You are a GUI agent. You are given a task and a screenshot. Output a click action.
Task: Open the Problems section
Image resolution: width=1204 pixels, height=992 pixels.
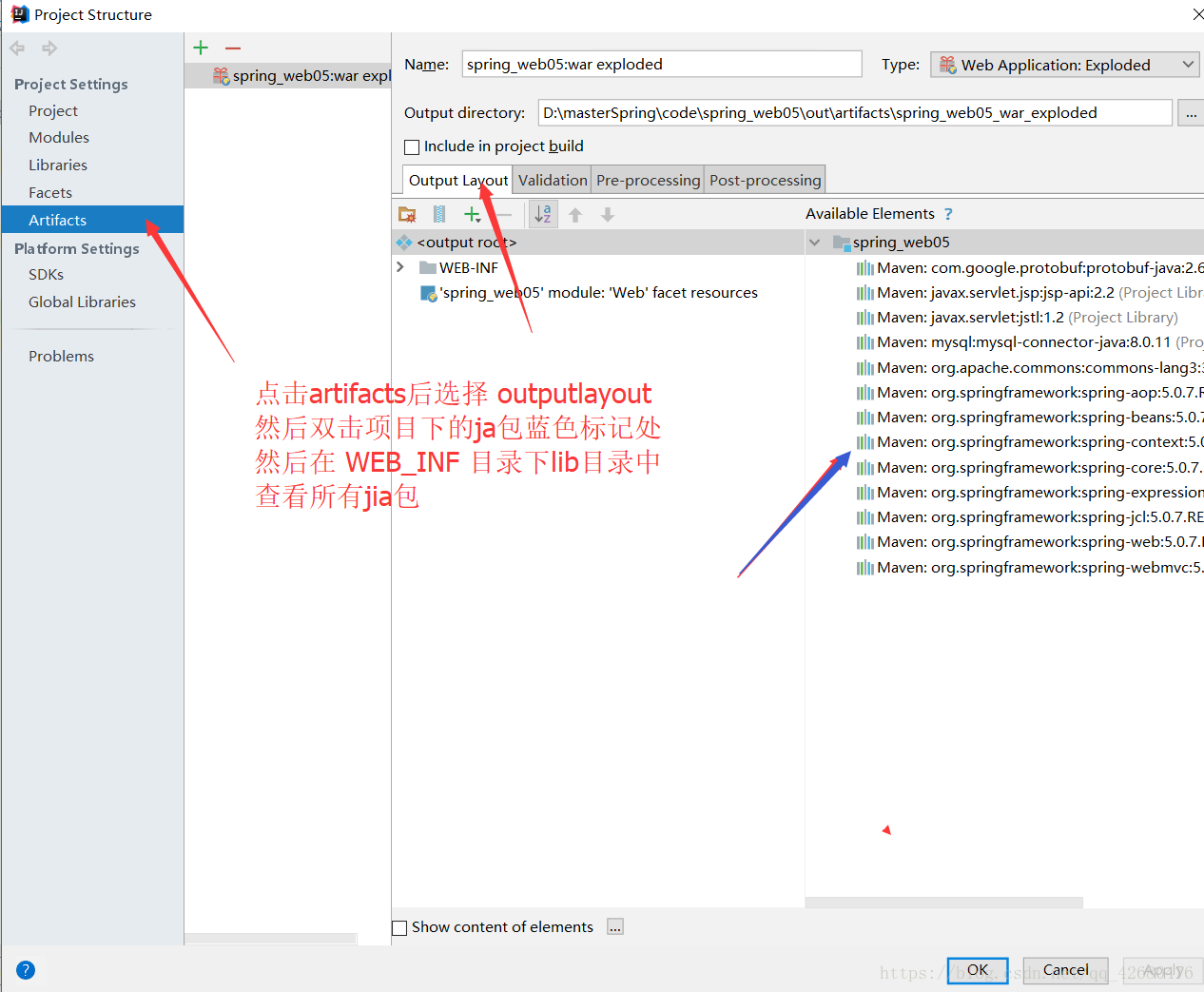(61, 357)
